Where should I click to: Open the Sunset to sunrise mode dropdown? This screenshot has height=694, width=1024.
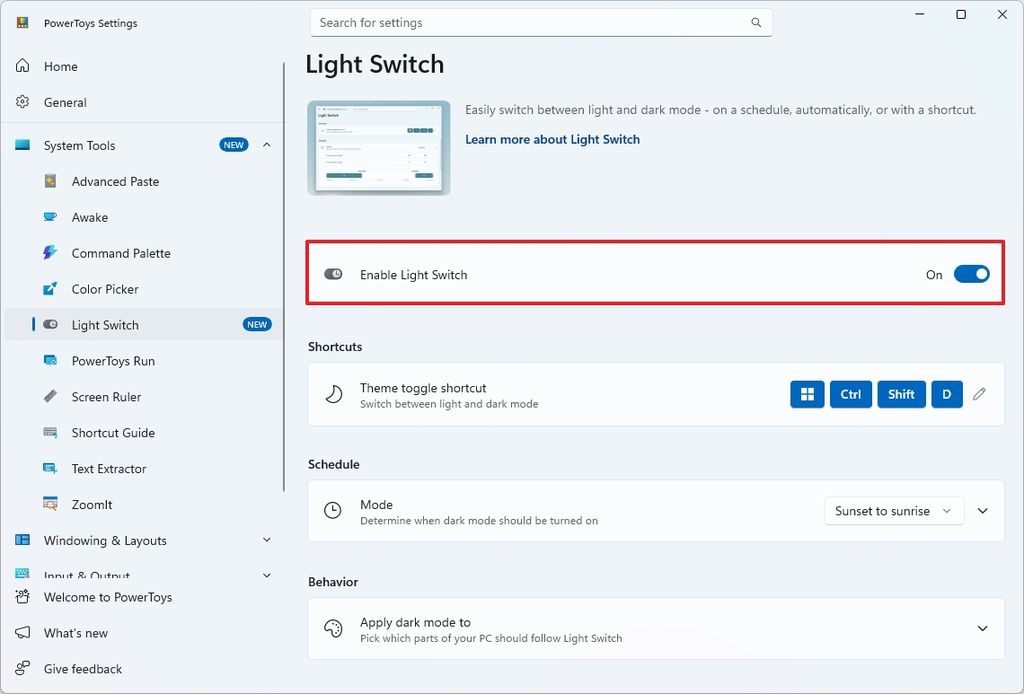[894, 511]
